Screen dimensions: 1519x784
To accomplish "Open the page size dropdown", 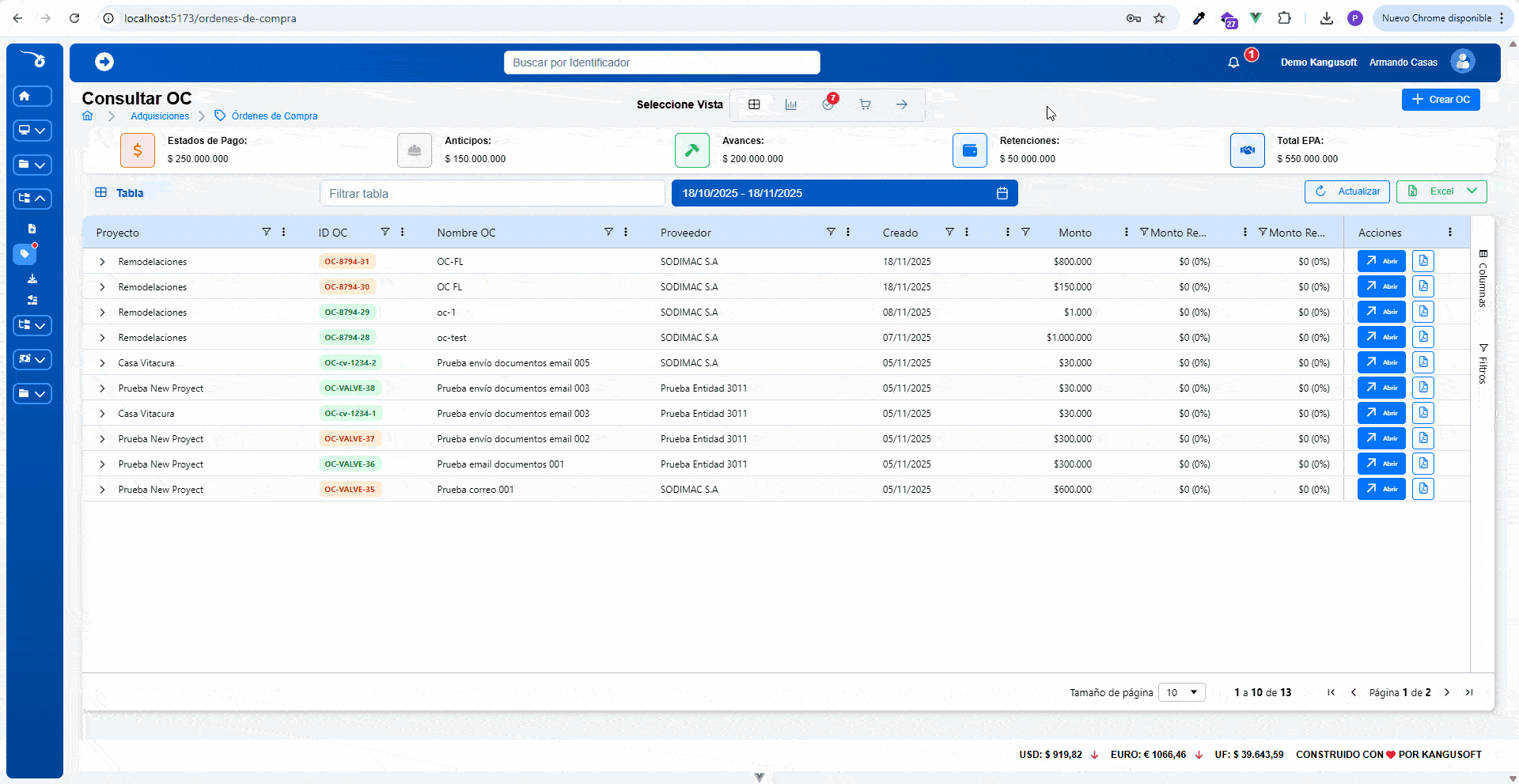I will 1182,692.
